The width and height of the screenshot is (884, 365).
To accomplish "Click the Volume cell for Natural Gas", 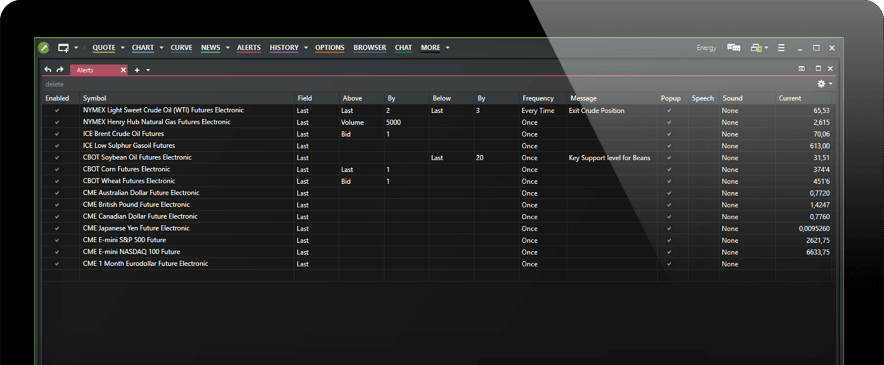I will tap(361, 122).
